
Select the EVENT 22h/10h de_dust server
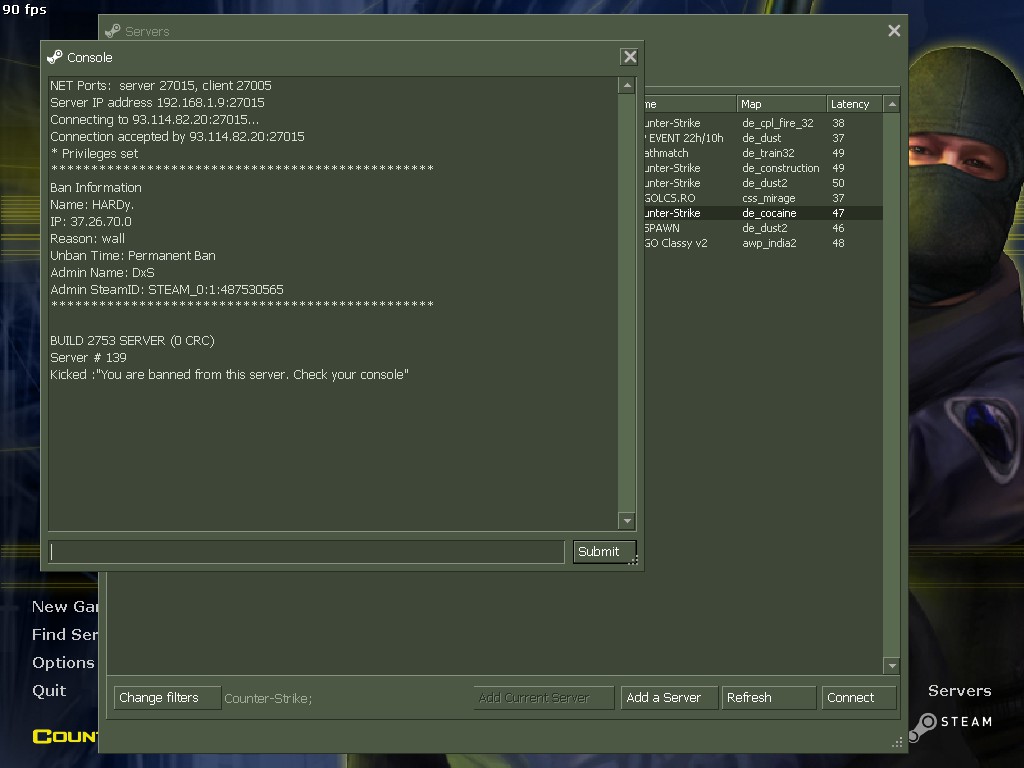click(763, 138)
